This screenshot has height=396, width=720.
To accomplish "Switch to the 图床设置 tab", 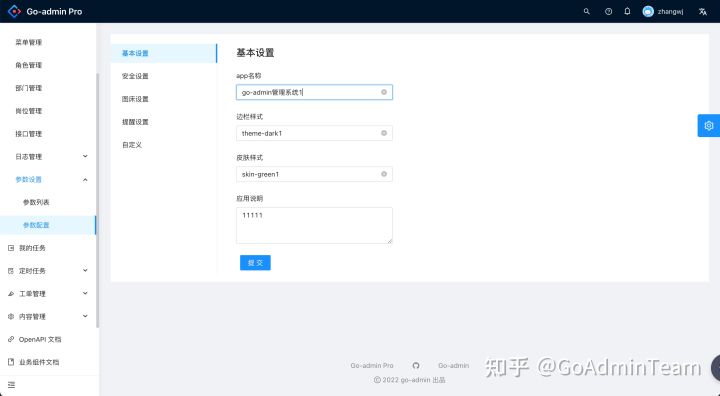I will tap(163, 99).
